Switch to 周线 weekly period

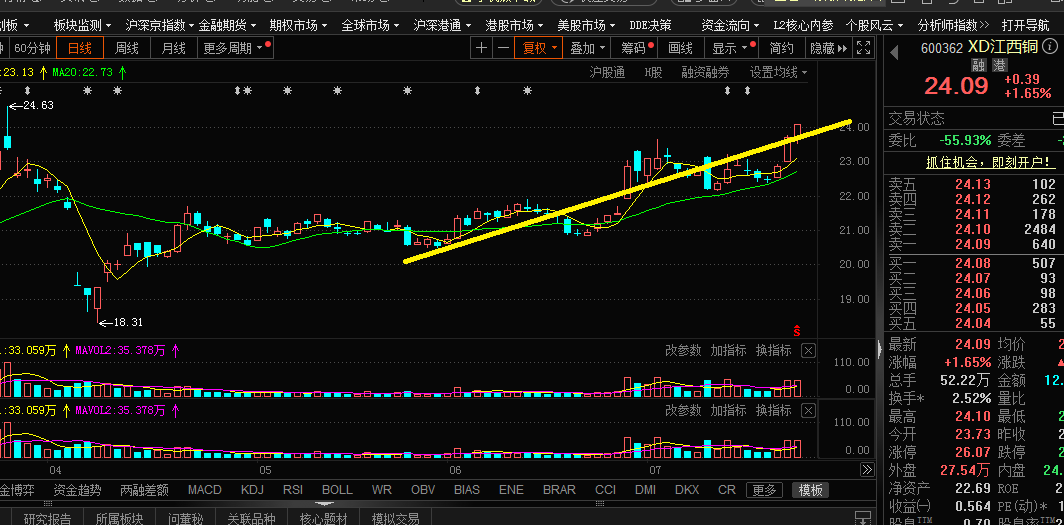pyautogui.click(x=126, y=48)
